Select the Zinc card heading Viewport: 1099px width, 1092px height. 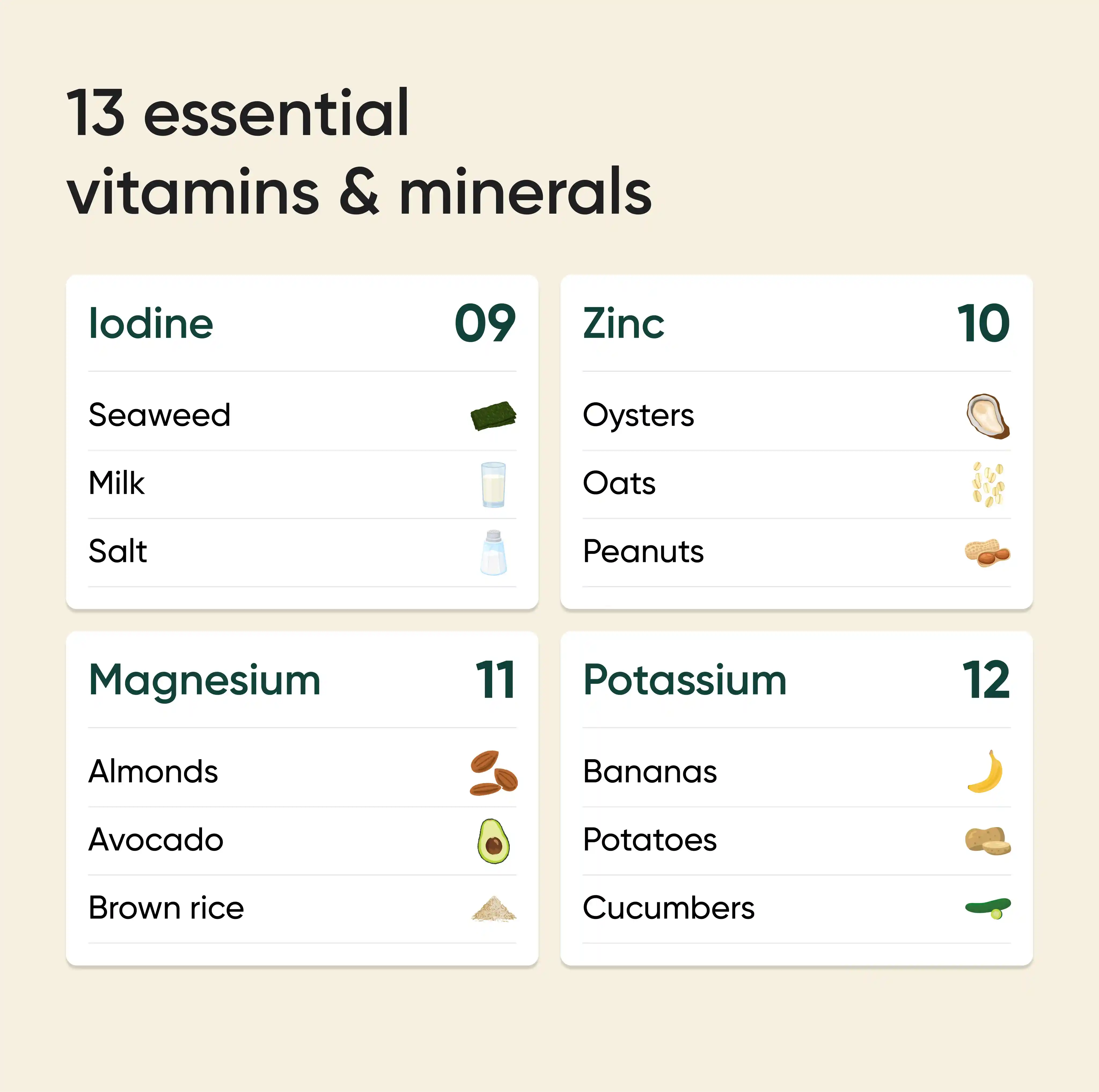tap(624, 323)
